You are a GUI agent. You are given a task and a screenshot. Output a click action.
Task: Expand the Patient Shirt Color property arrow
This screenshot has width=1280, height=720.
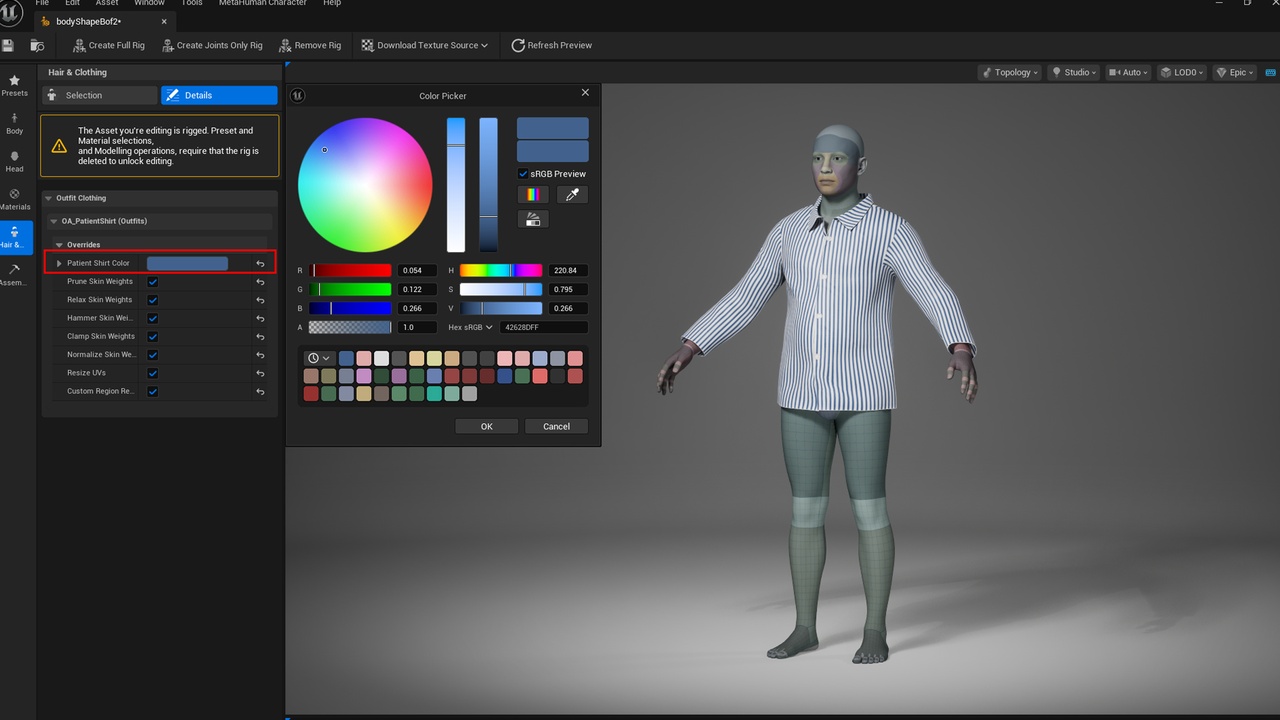click(x=59, y=264)
